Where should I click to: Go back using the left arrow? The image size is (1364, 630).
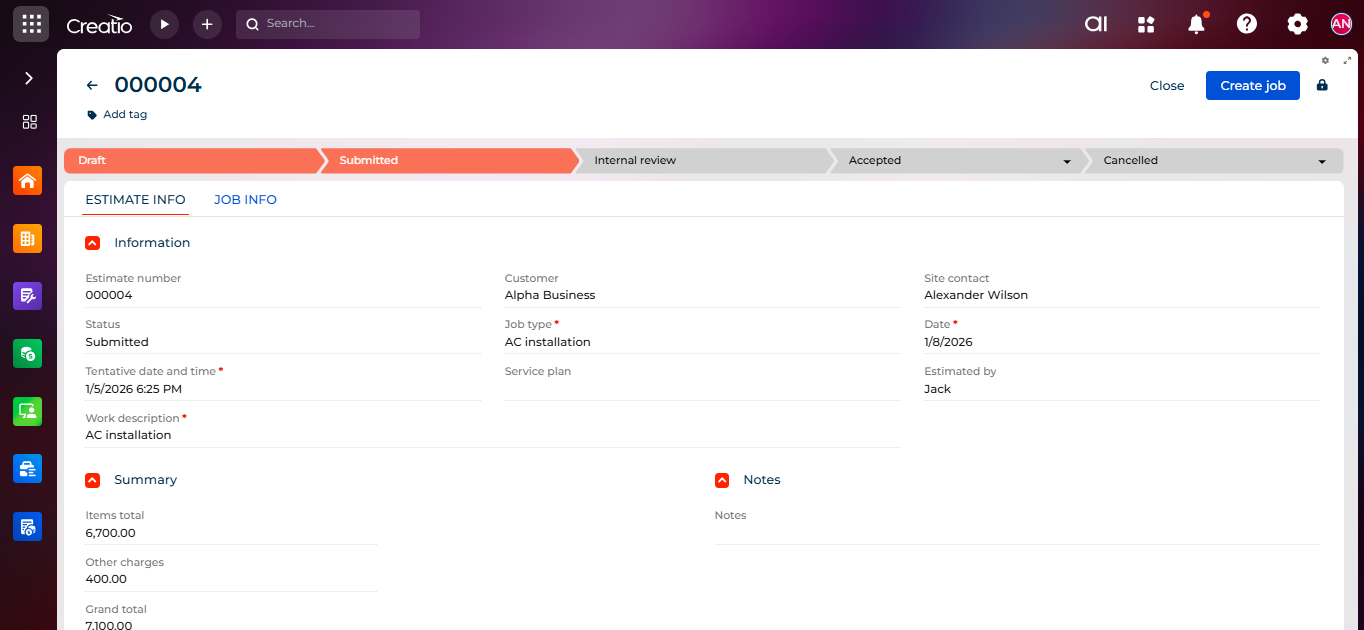click(x=92, y=86)
